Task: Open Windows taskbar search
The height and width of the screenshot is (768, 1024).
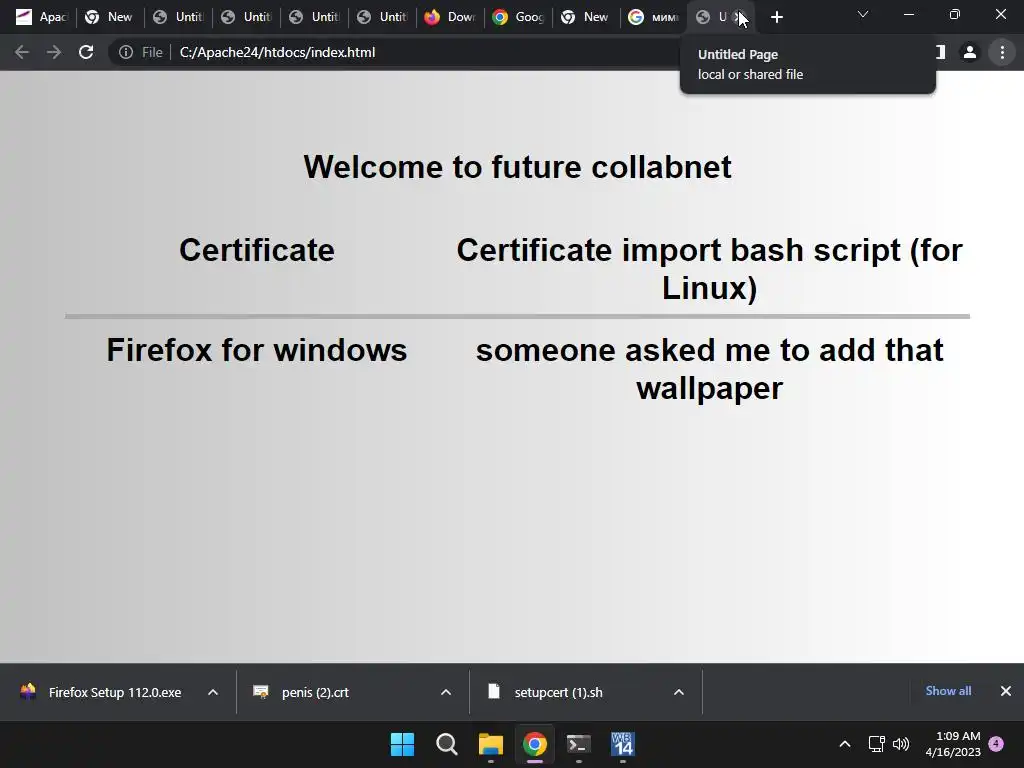Action: 447,744
